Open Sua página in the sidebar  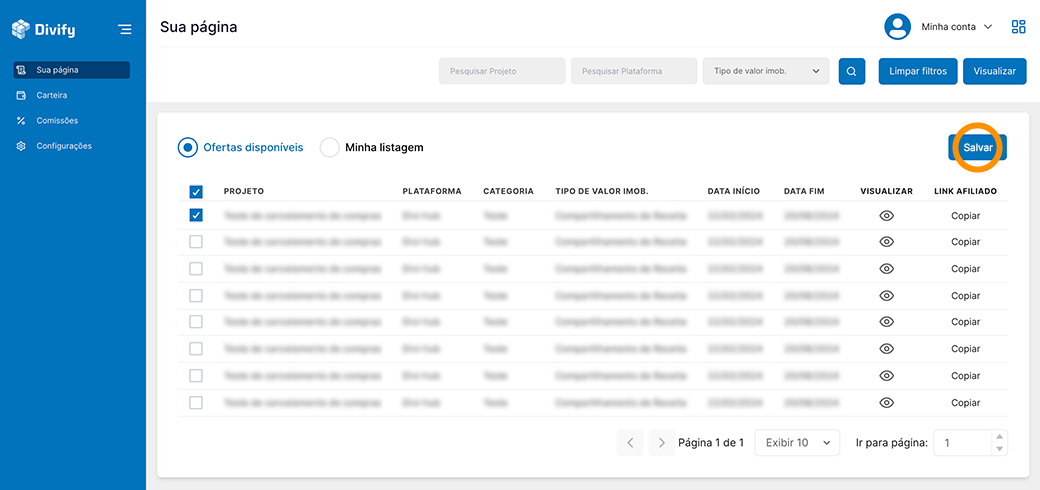pos(72,70)
